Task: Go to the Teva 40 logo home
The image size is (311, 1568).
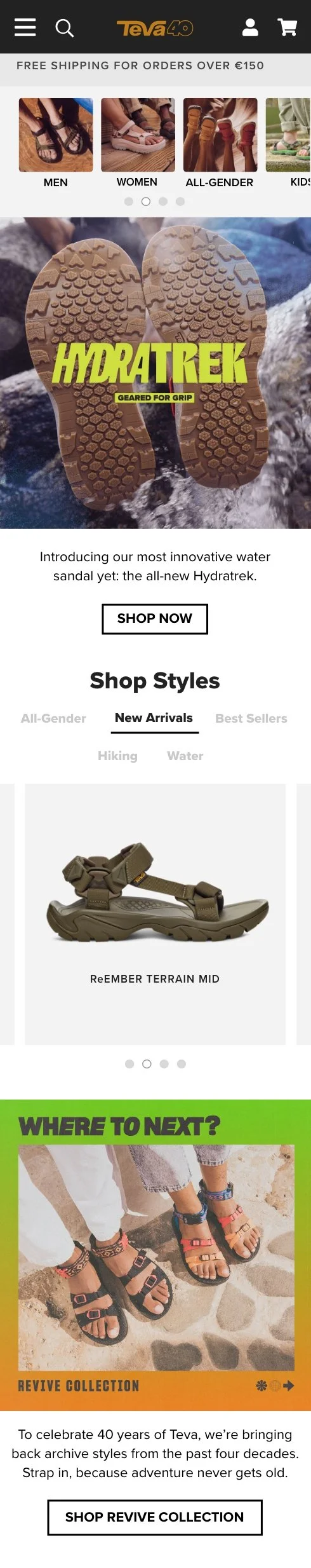Action: tap(155, 28)
